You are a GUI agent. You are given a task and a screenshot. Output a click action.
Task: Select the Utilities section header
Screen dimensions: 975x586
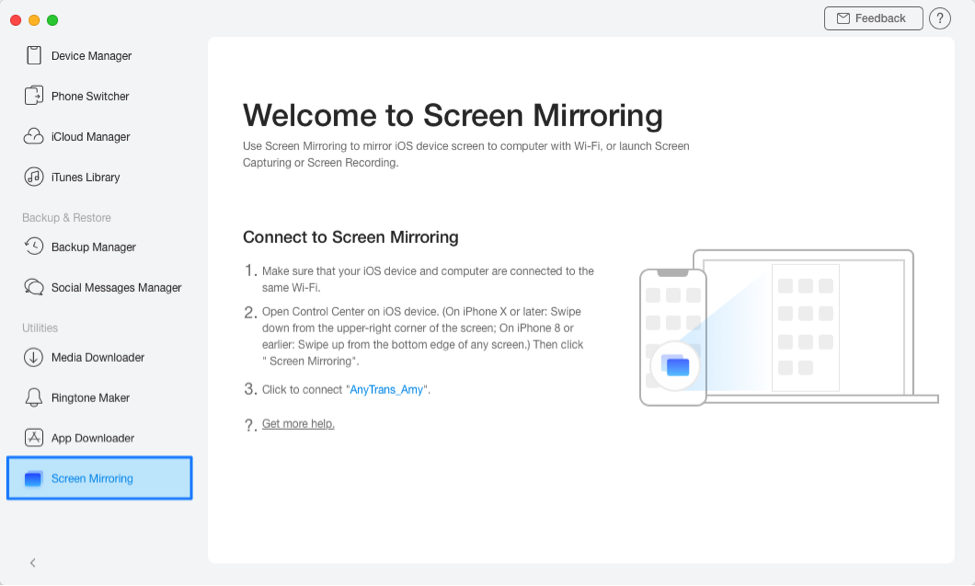coord(38,327)
